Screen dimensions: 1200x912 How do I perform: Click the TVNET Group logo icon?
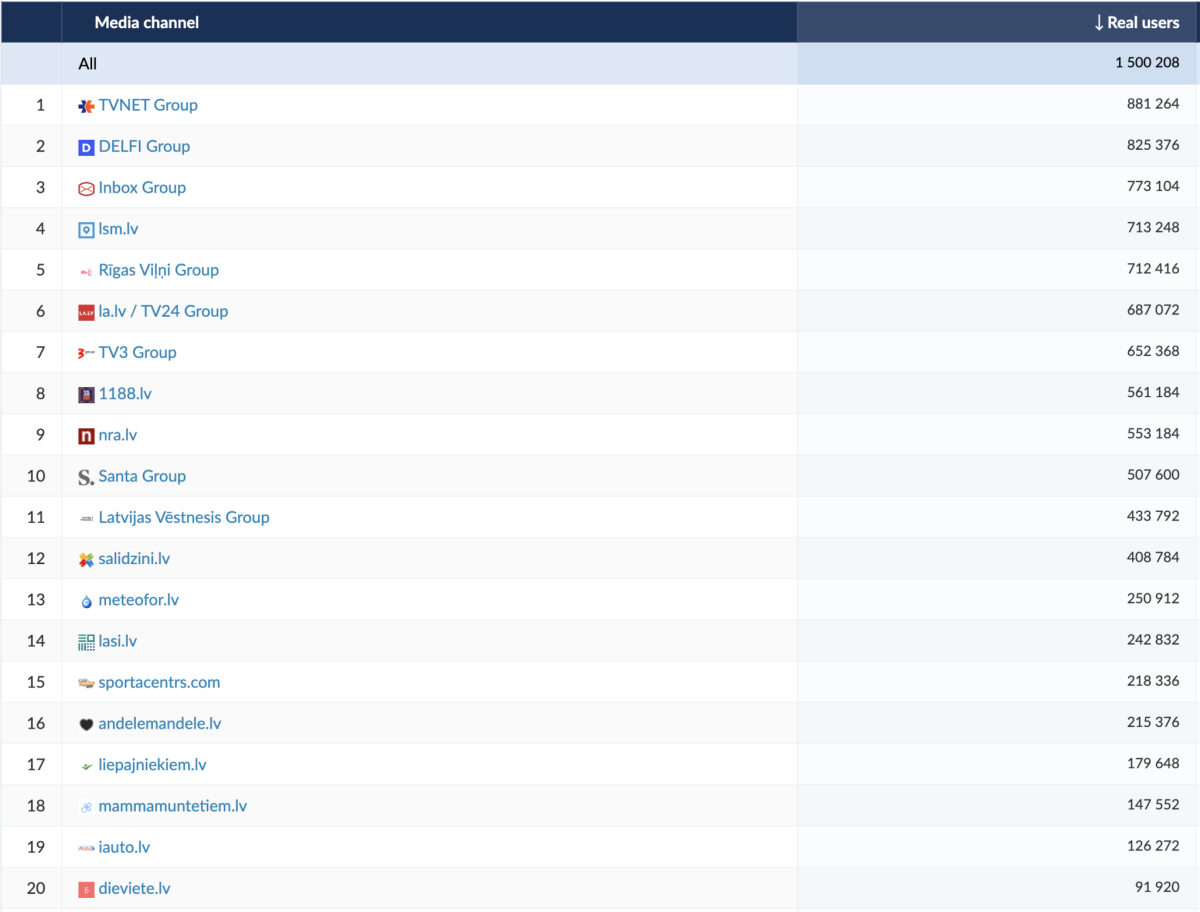click(86, 106)
